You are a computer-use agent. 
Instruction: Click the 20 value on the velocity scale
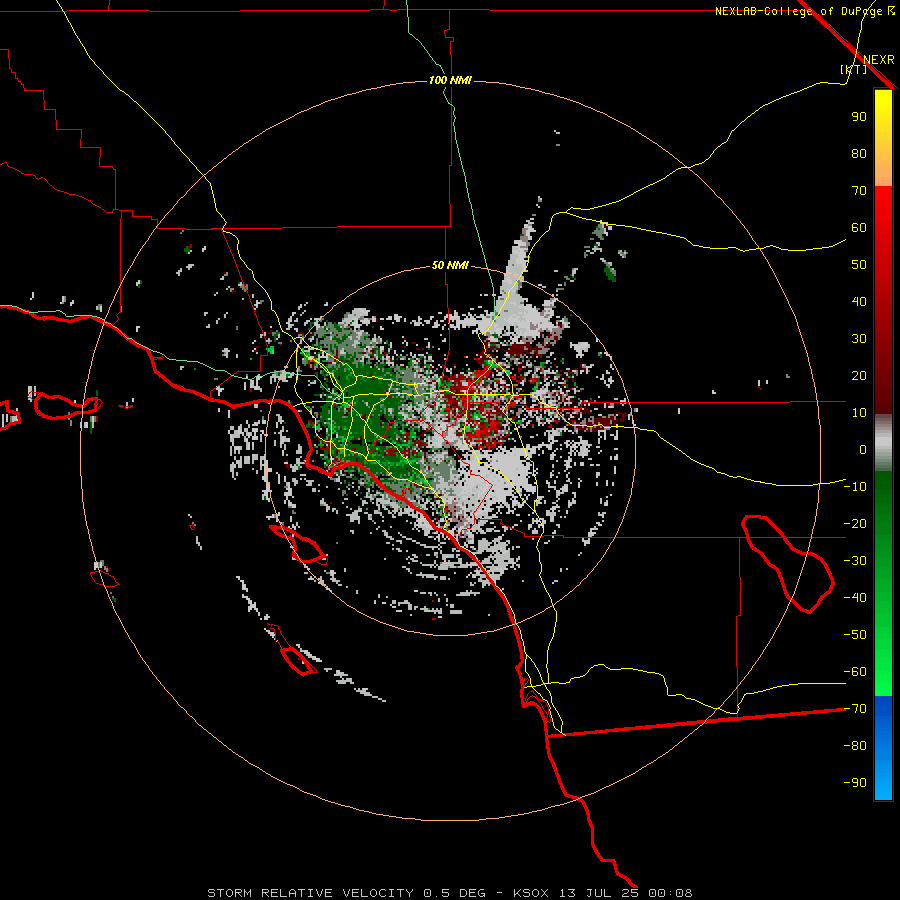[x=859, y=376]
